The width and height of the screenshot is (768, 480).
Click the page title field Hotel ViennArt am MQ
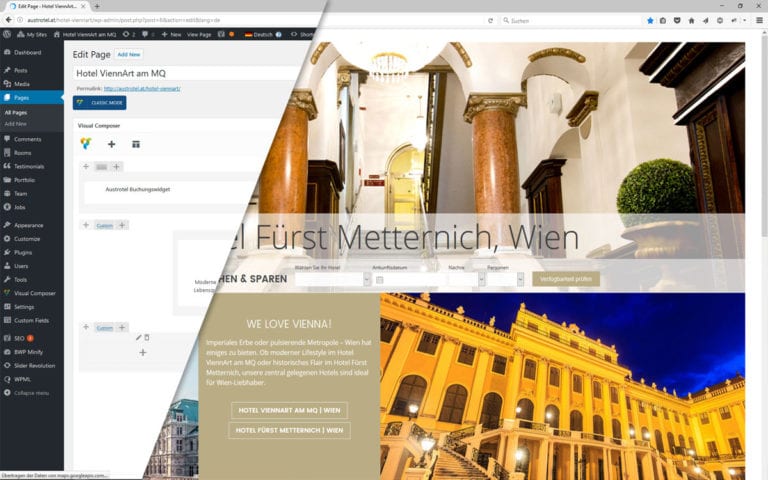coord(186,73)
